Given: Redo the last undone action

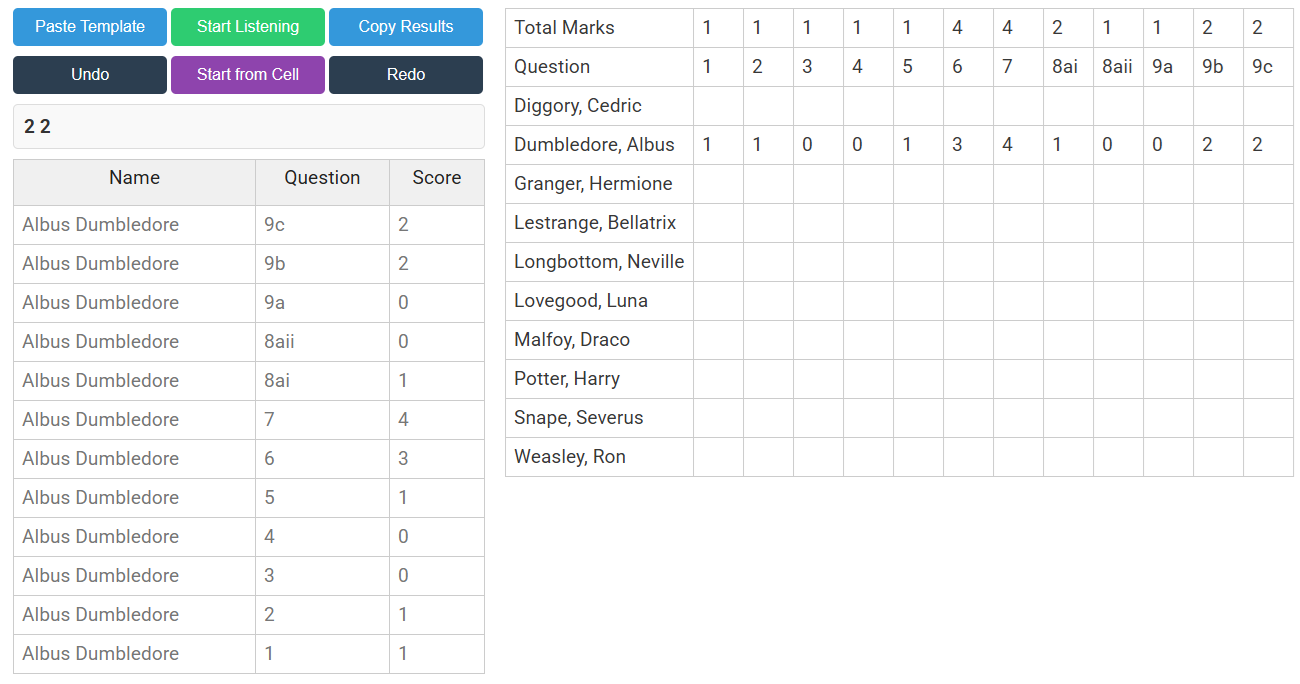Looking at the screenshot, I should (x=406, y=74).
